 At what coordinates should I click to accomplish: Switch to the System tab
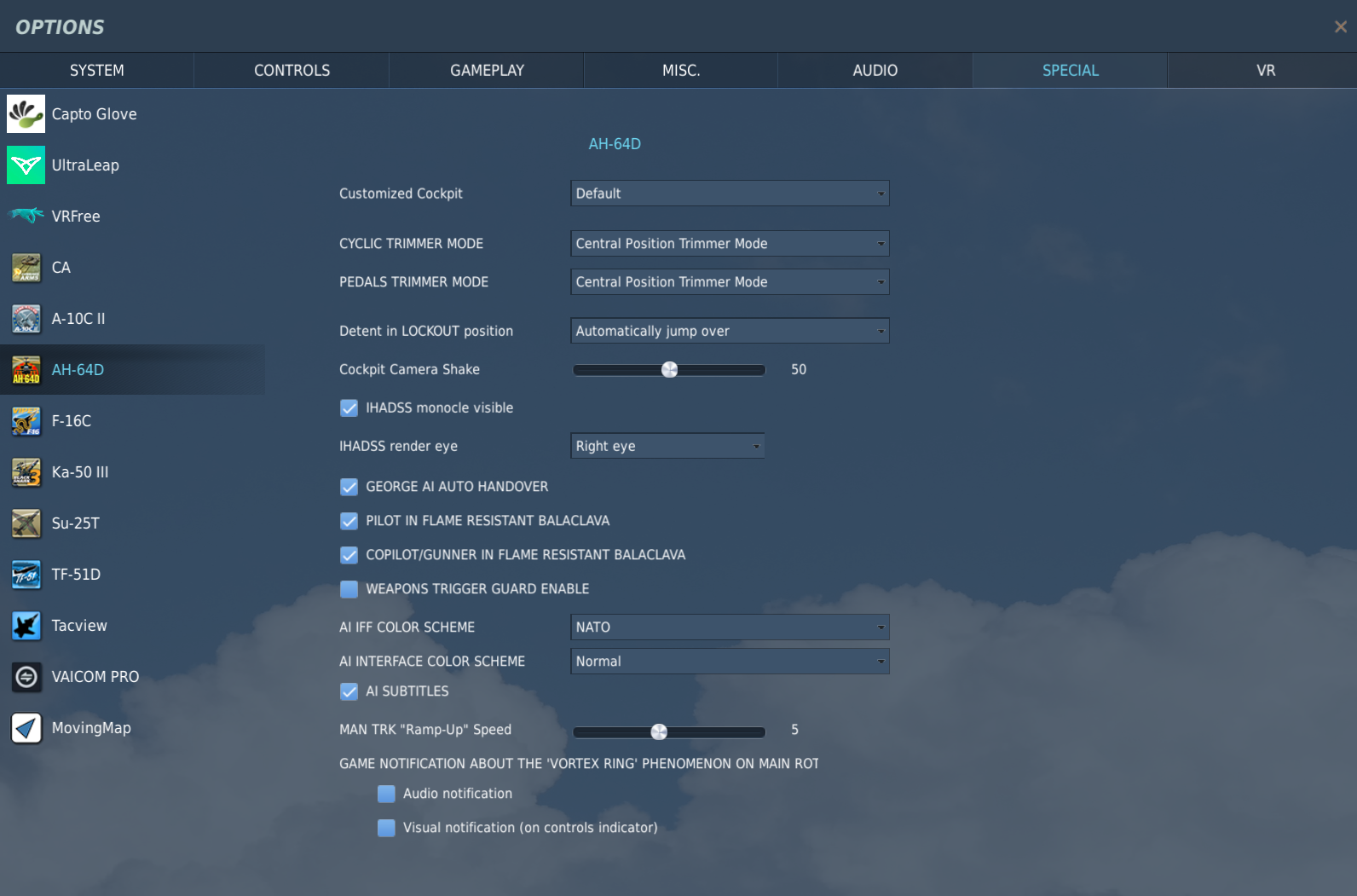[97, 71]
